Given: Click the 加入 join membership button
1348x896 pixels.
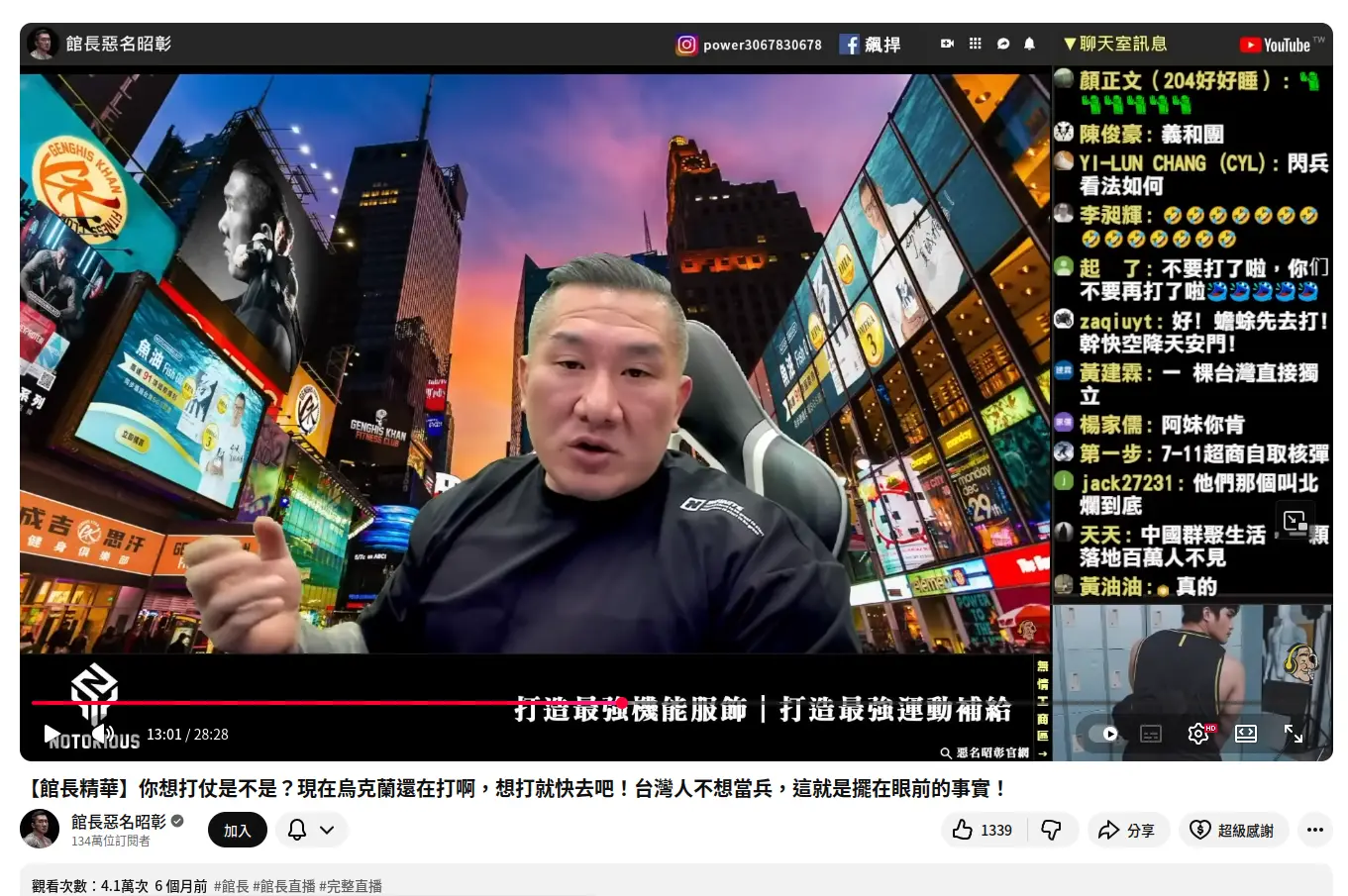Looking at the screenshot, I should coord(238,830).
